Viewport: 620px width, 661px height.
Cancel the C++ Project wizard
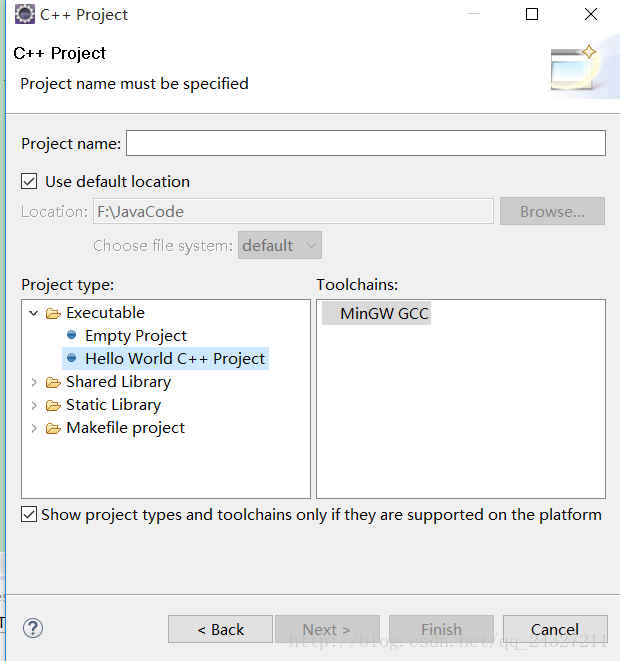[x=555, y=629]
